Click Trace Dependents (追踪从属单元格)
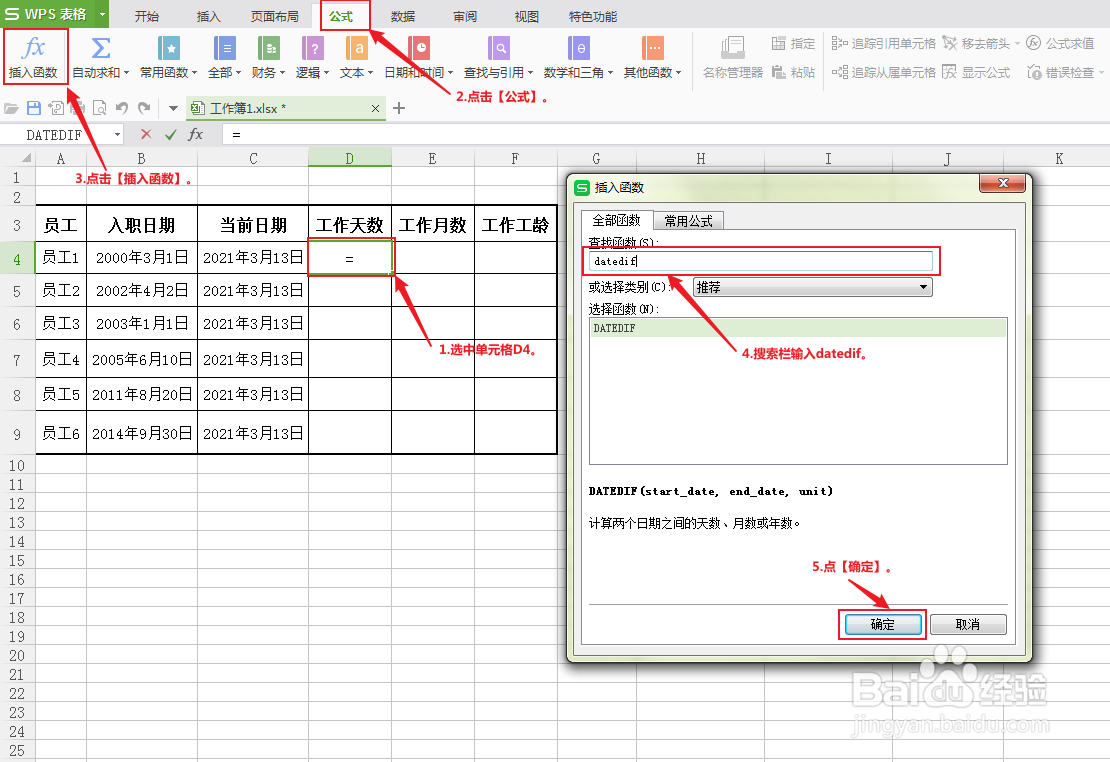Viewport: 1110px width, 762px height. [883, 72]
